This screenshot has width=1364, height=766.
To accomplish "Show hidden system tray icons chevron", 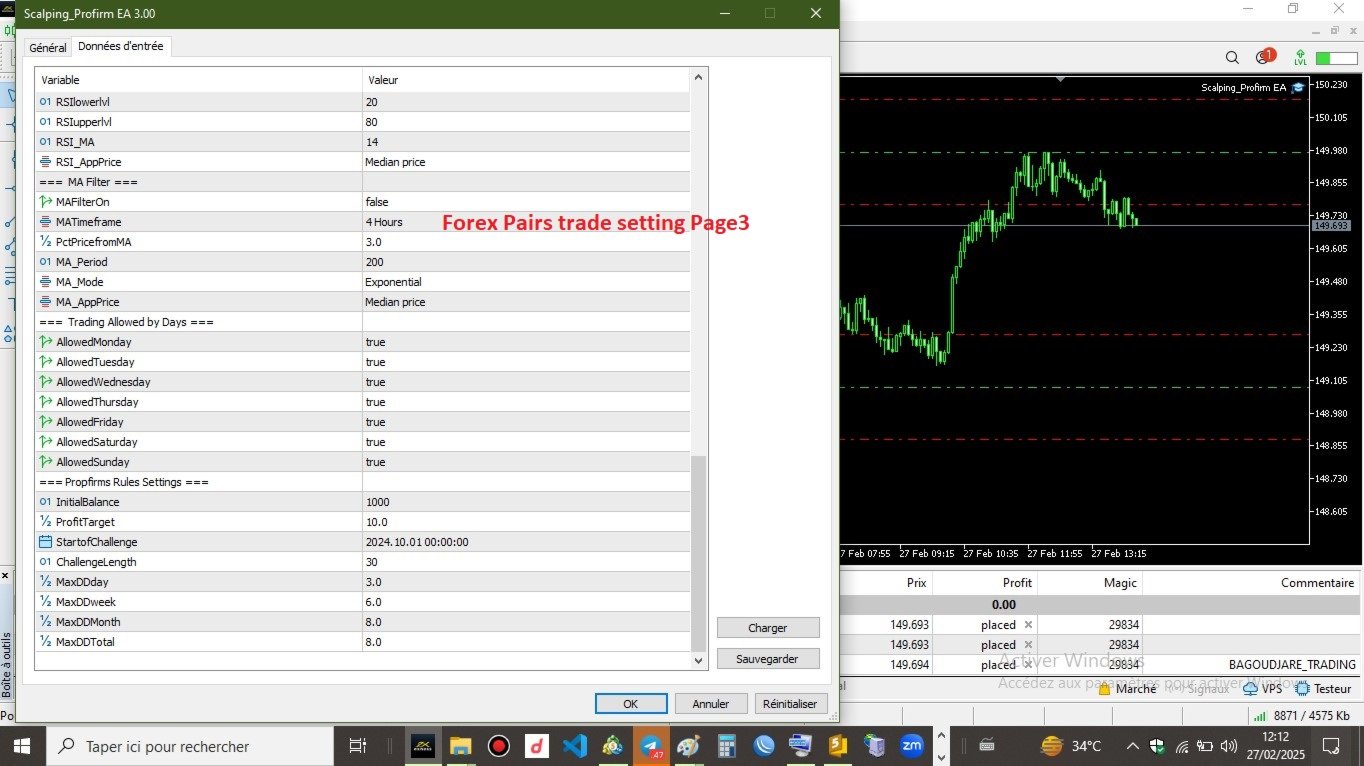I will point(1132,746).
